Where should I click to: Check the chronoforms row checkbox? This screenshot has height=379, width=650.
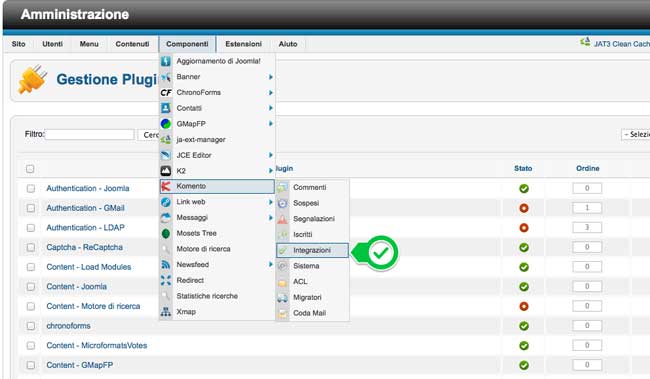[31, 326]
